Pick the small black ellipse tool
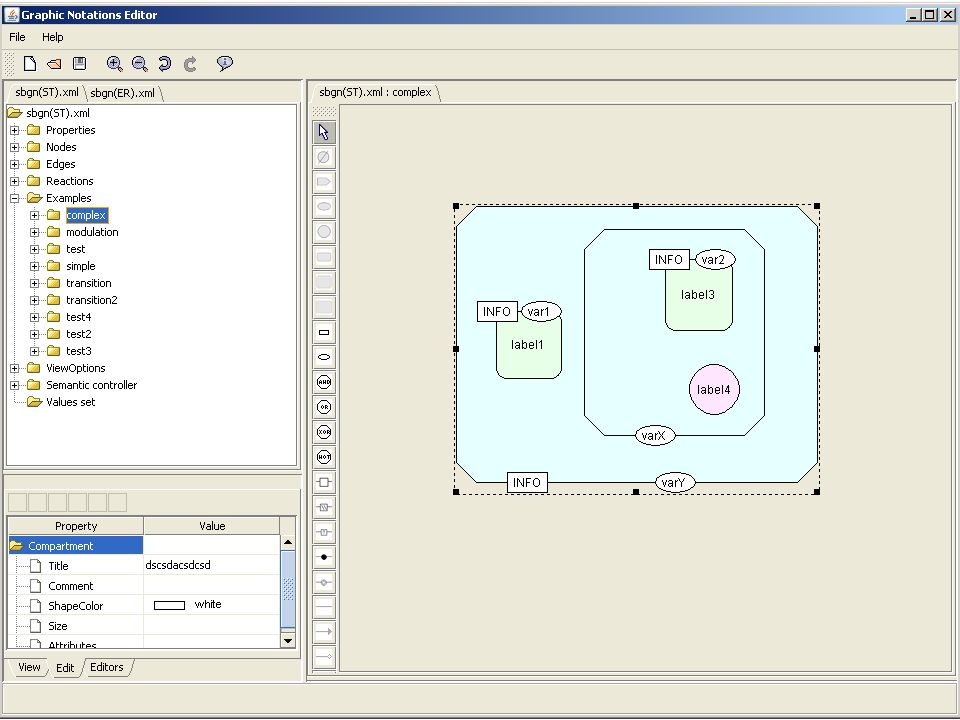Viewport: 960px width, 720px height. [x=324, y=357]
